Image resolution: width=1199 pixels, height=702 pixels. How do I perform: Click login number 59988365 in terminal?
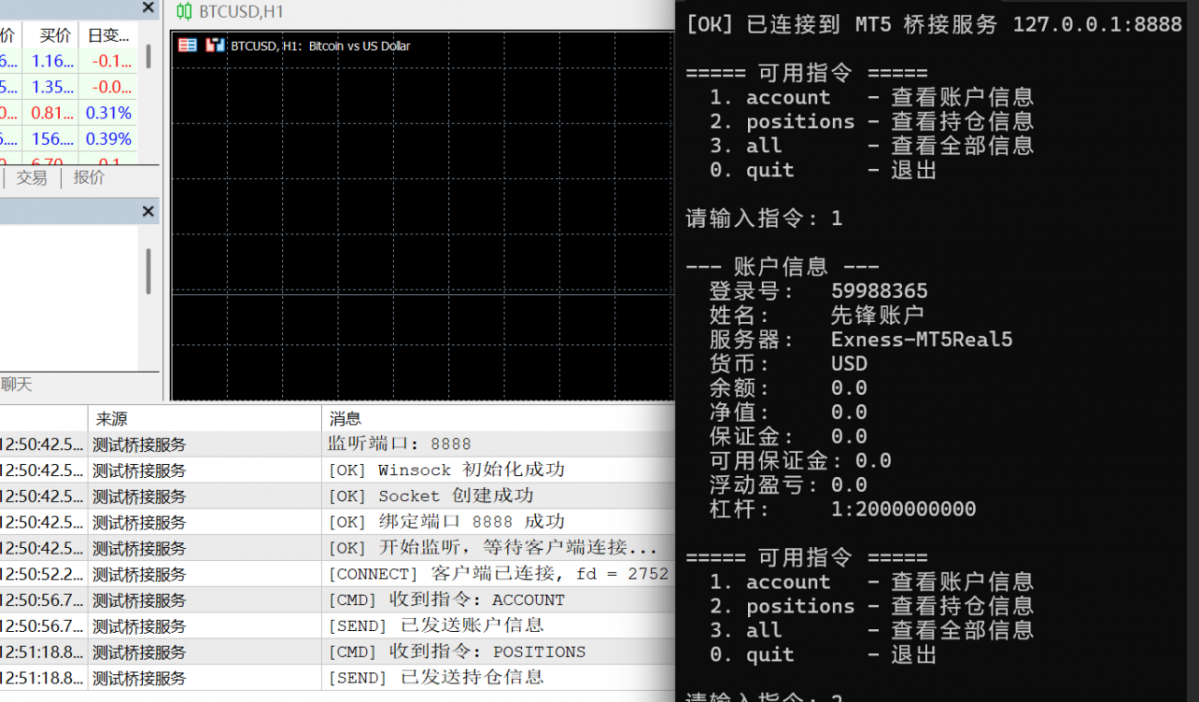click(x=879, y=291)
